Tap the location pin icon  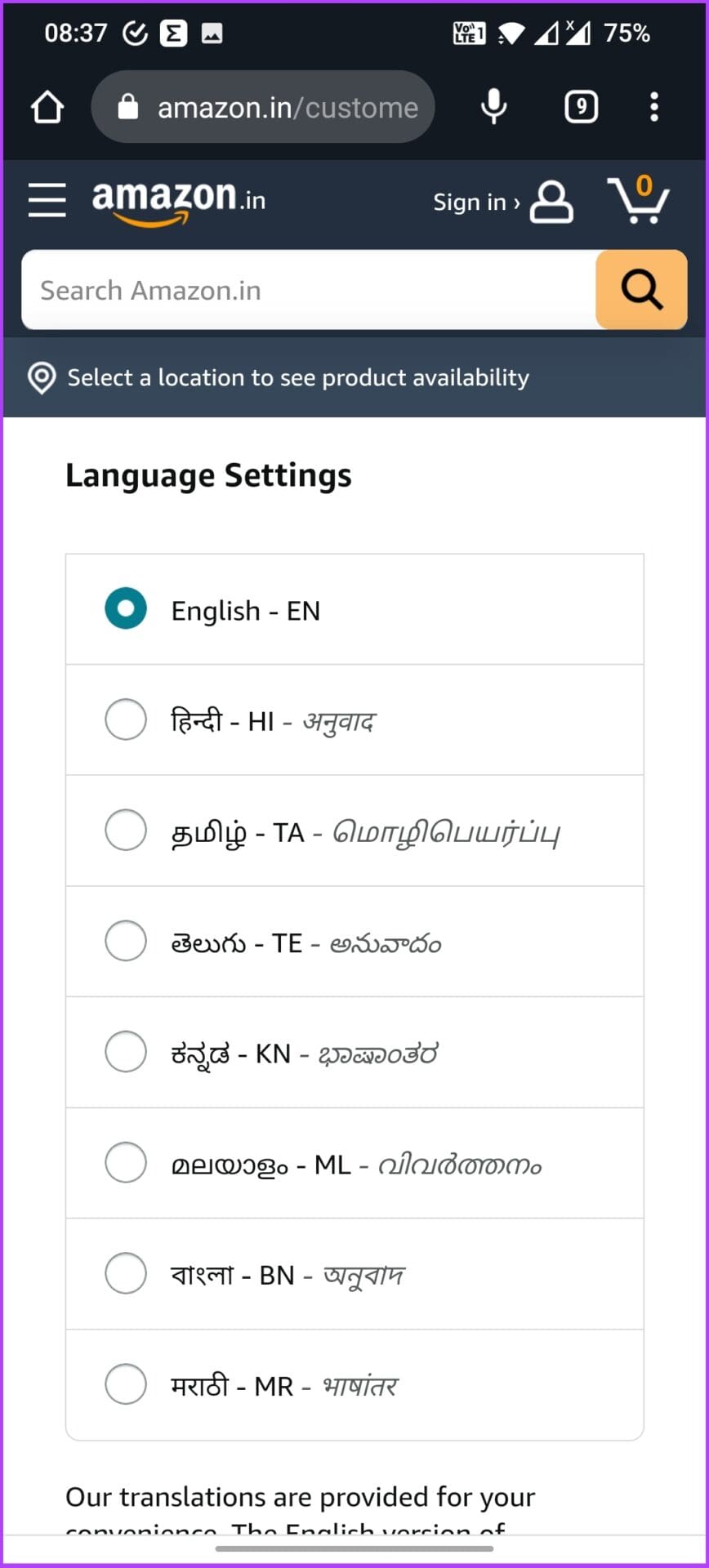pyautogui.click(x=40, y=377)
